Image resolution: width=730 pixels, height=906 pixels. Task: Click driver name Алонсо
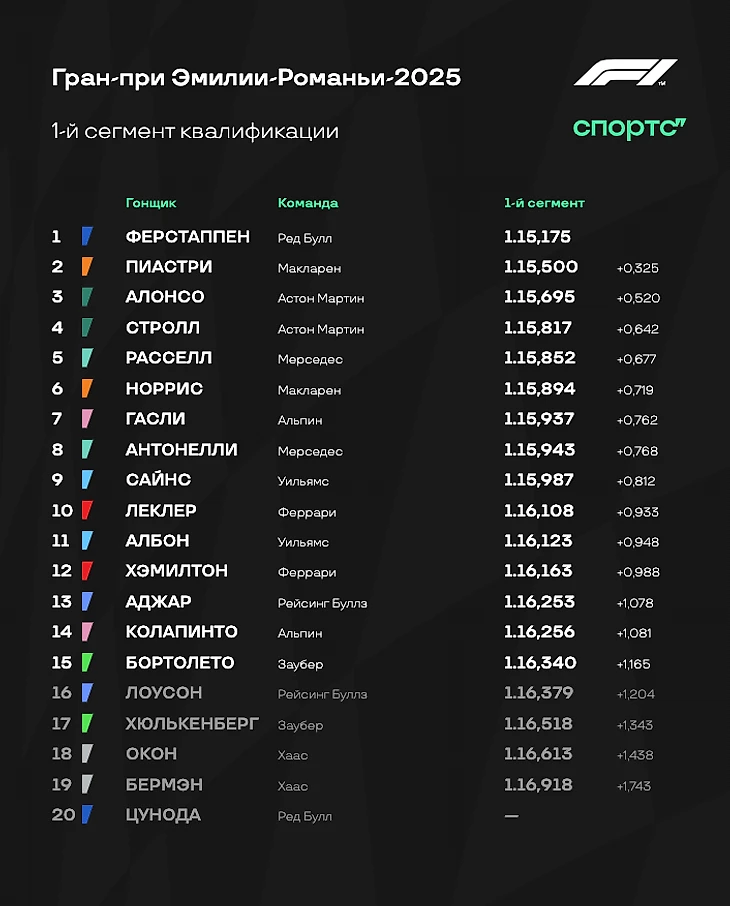coord(165,297)
